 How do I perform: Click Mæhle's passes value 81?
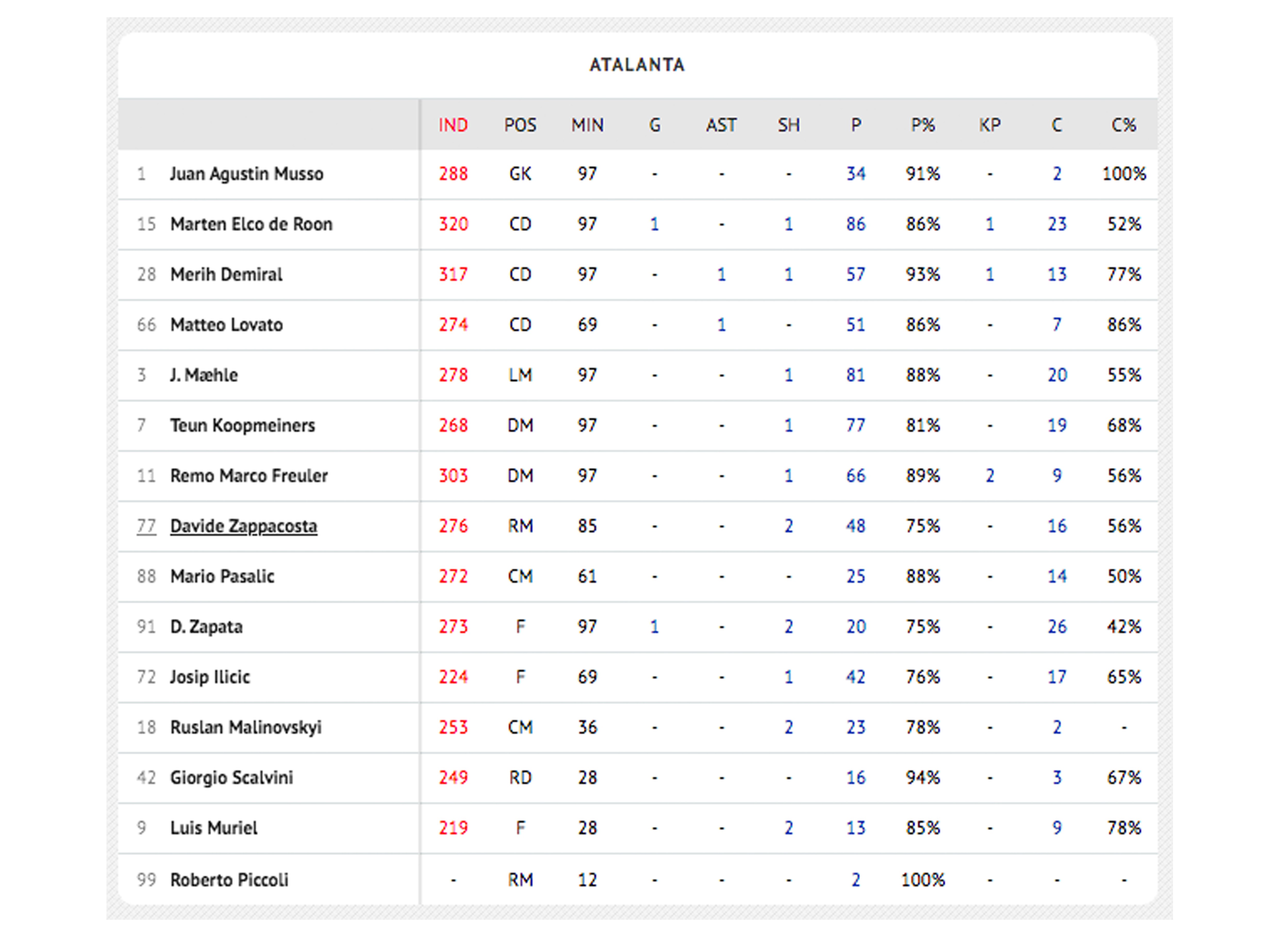856,375
